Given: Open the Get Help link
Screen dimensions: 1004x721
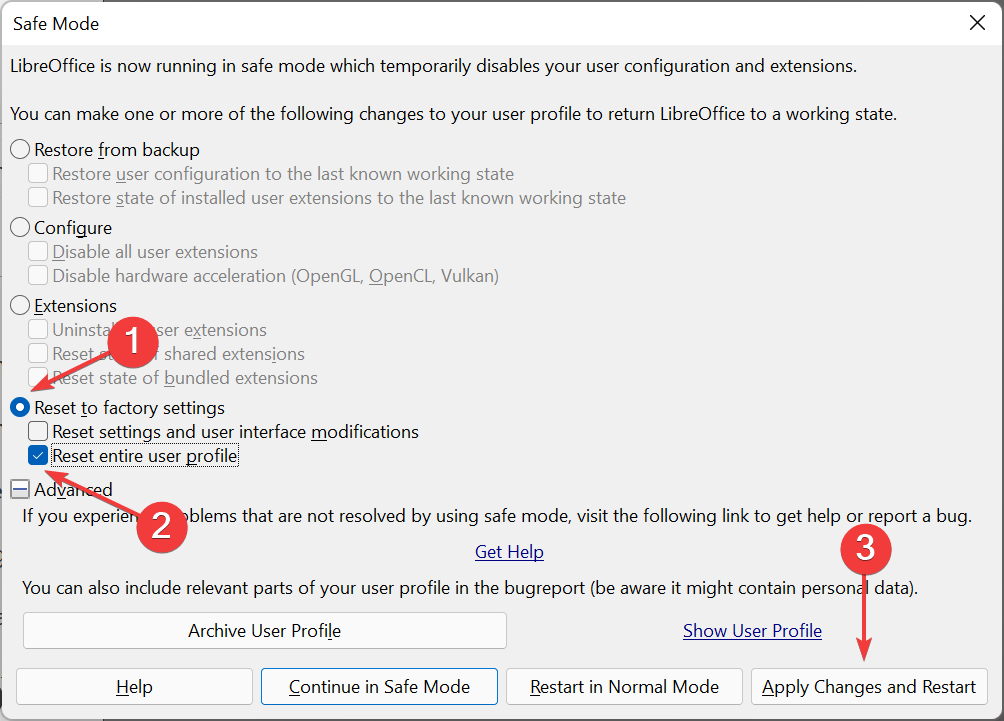Looking at the screenshot, I should tap(509, 552).
